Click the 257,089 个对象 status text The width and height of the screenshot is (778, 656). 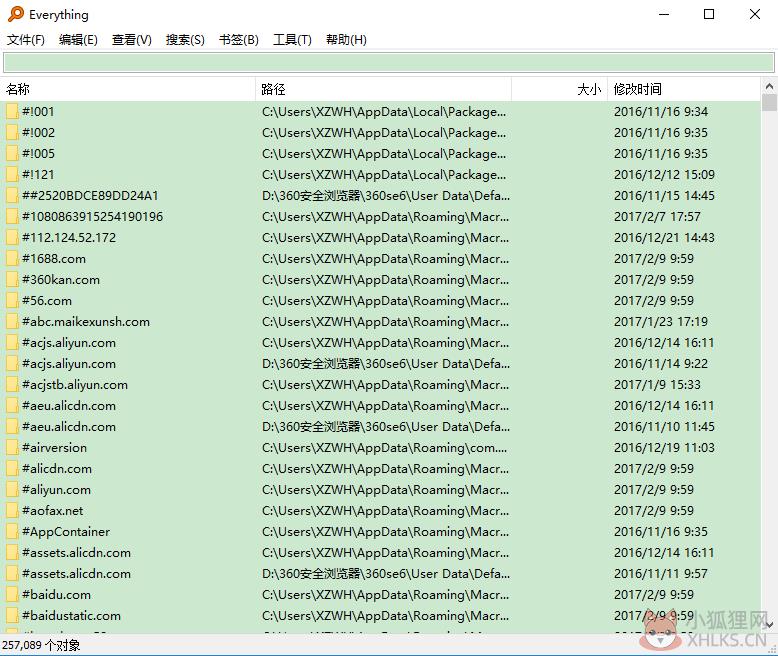pyautogui.click(x=41, y=645)
